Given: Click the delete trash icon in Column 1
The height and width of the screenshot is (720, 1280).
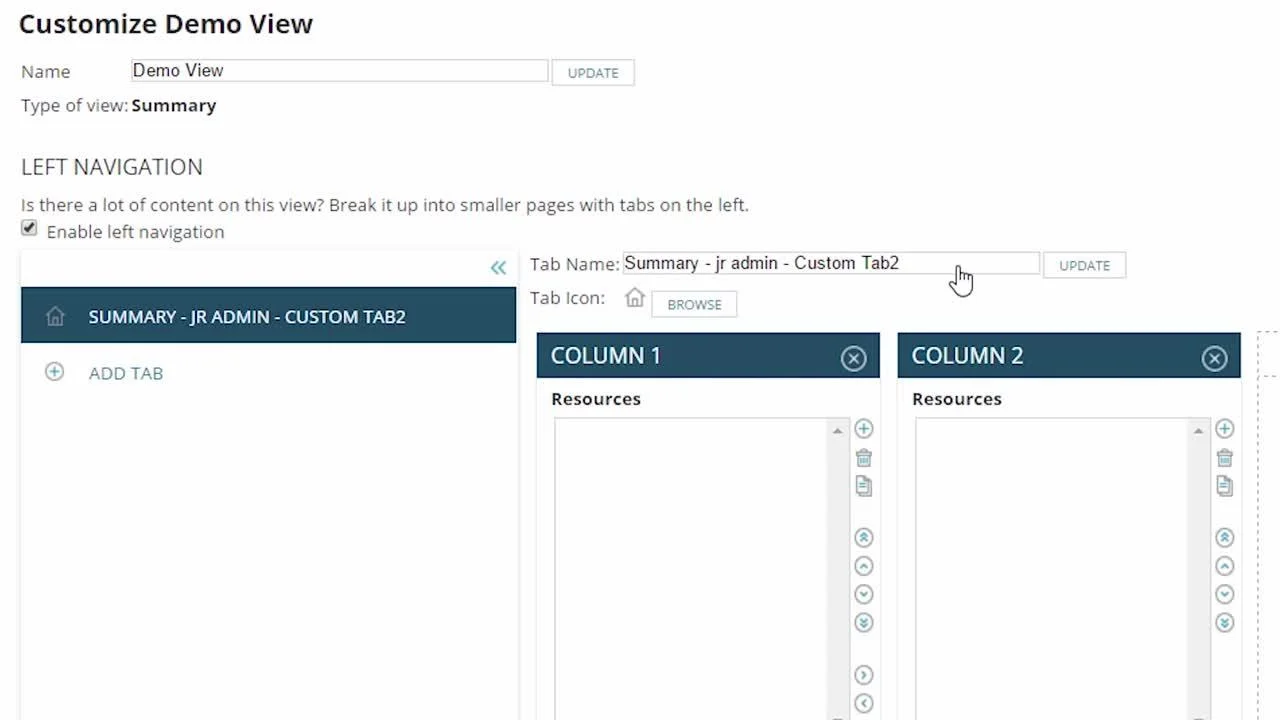Looking at the screenshot, I should click(x=864, y=458).
